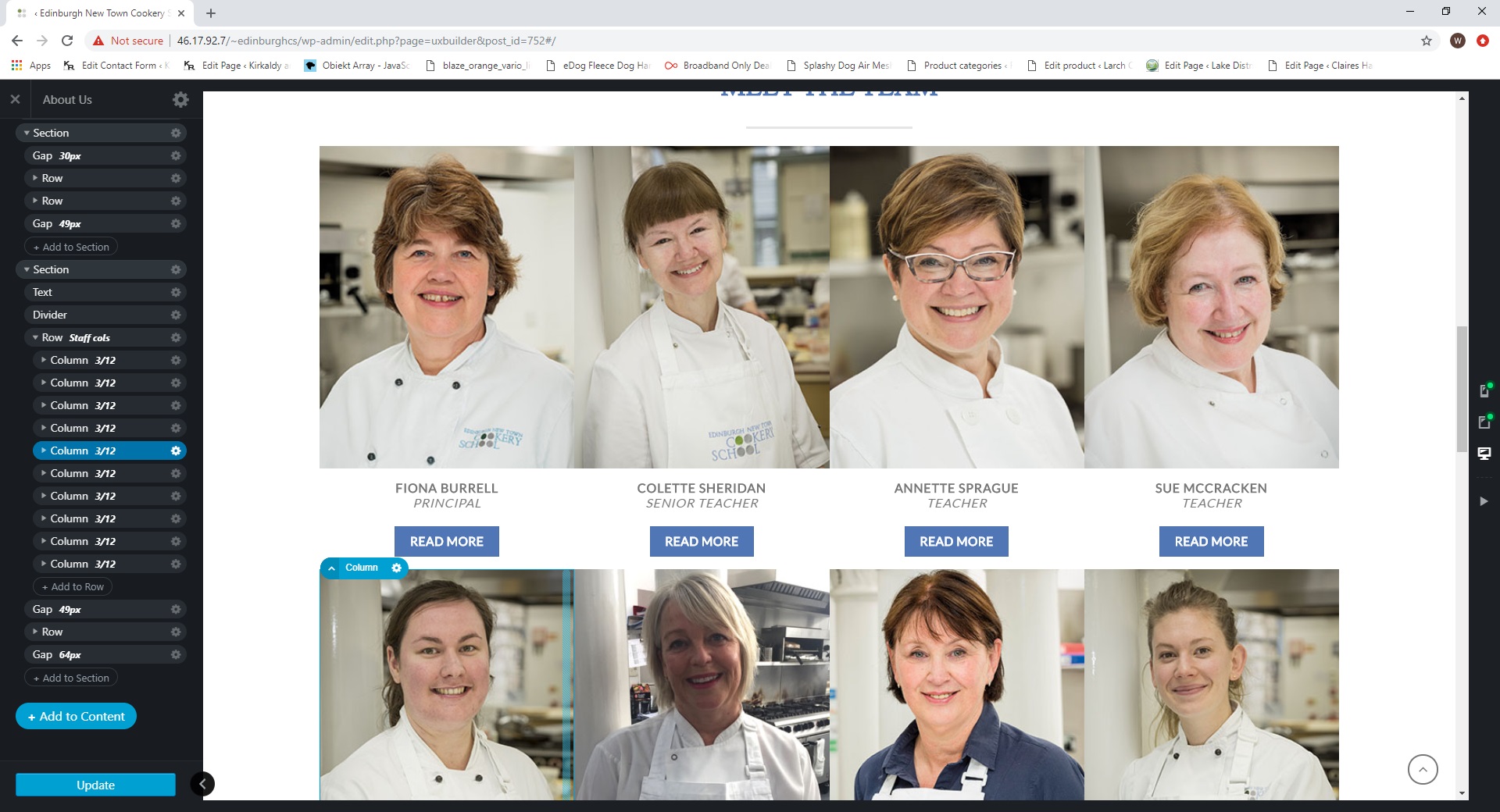Open settings gear for Divider element
The width and height of the screenshot is (1500, 812).
coord(176,315)
